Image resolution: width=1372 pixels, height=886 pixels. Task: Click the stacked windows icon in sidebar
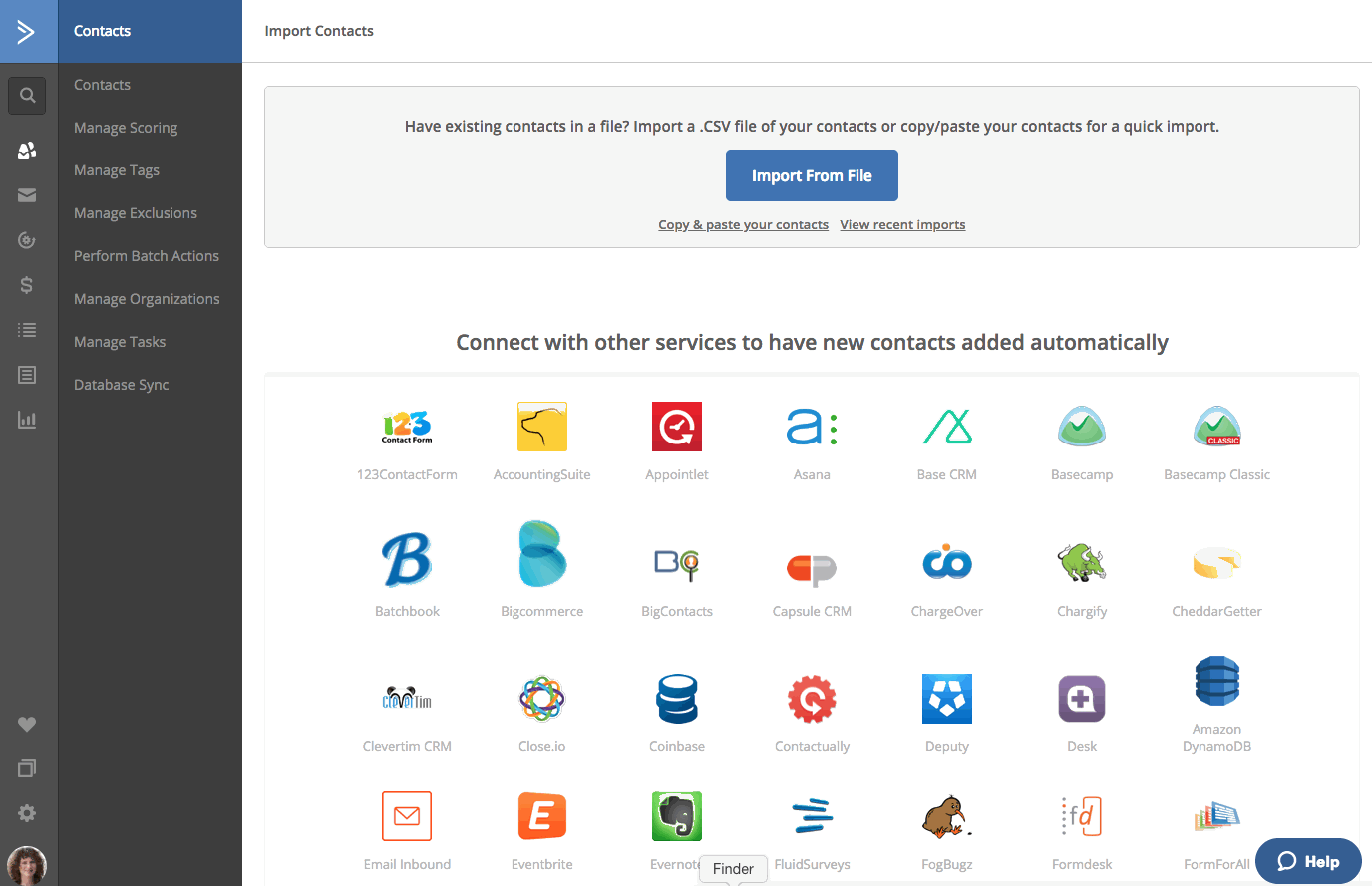(27, 768)
